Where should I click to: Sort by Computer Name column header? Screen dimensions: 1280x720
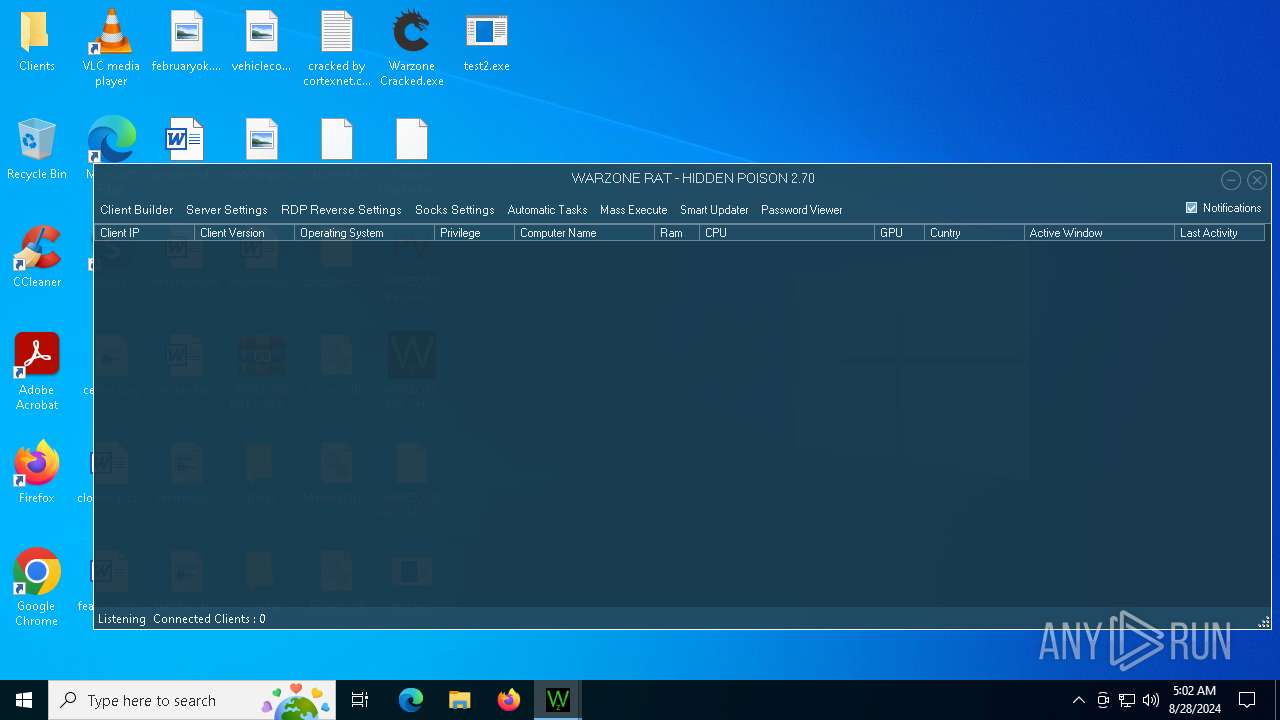[x=585, y=233]
